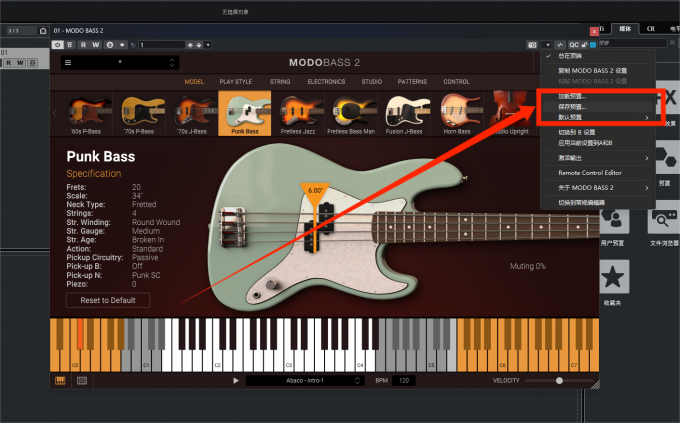Open the plugin functions dropdown arrow
The height and width of the screenshot is (423, 680).
point(548,45)
